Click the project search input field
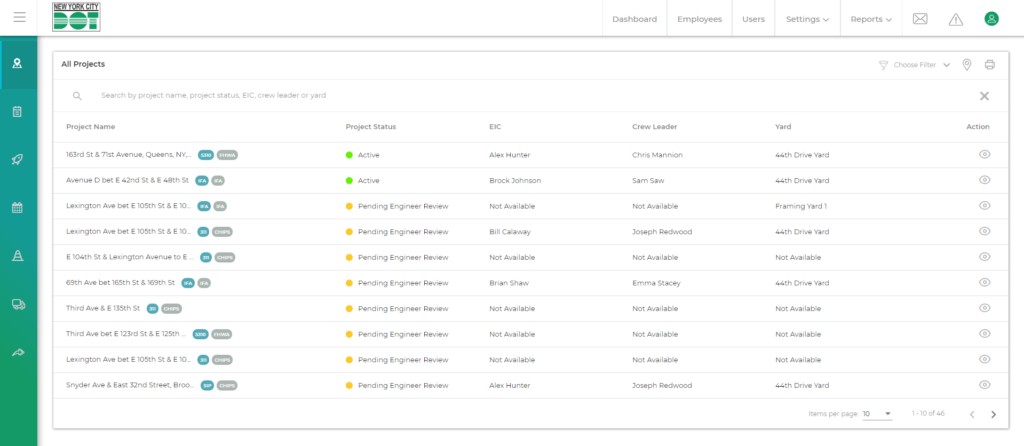1024x446 pixels. (x=400, y=96)
